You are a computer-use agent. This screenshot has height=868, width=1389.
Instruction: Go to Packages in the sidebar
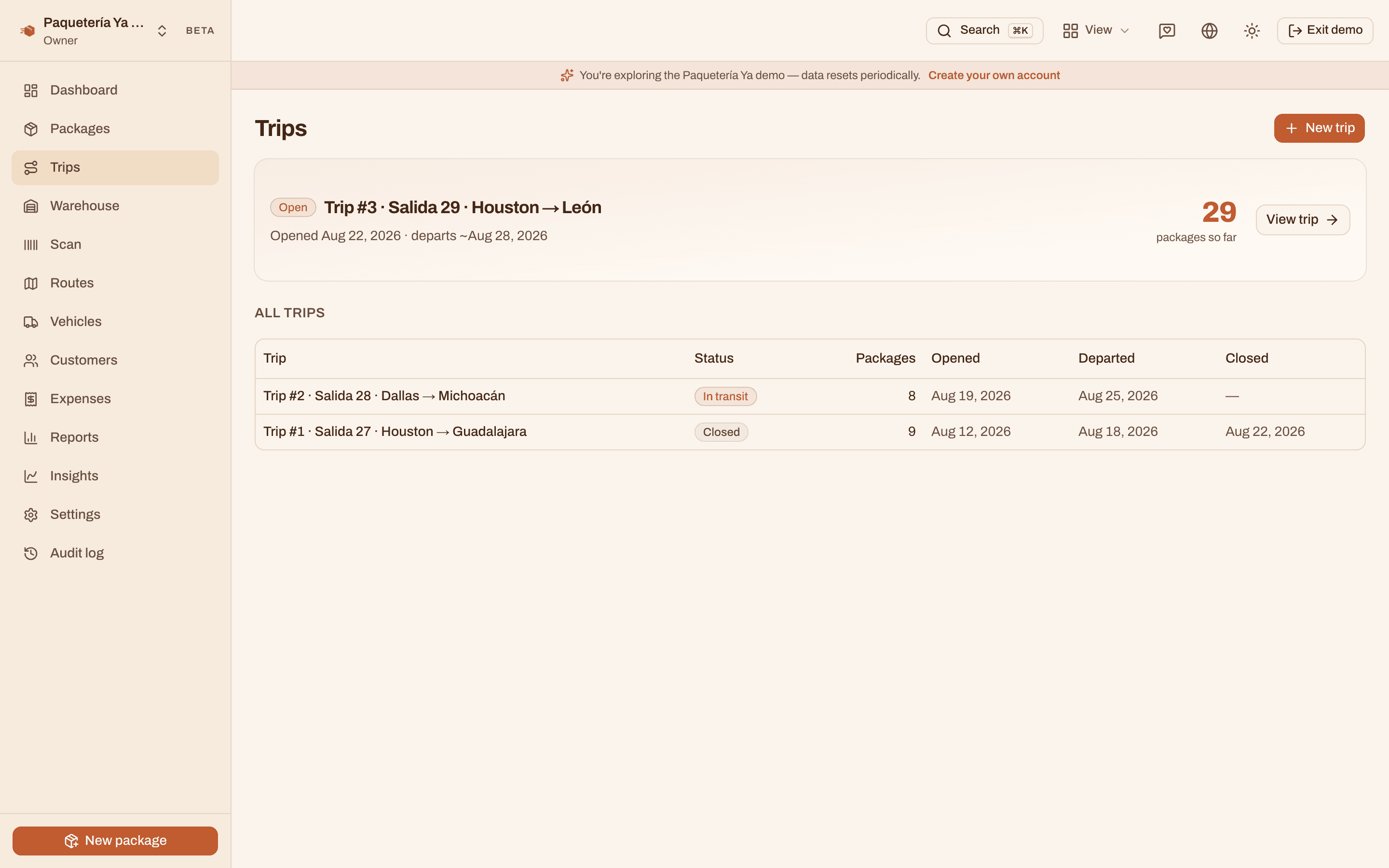[x=115, y=129]
